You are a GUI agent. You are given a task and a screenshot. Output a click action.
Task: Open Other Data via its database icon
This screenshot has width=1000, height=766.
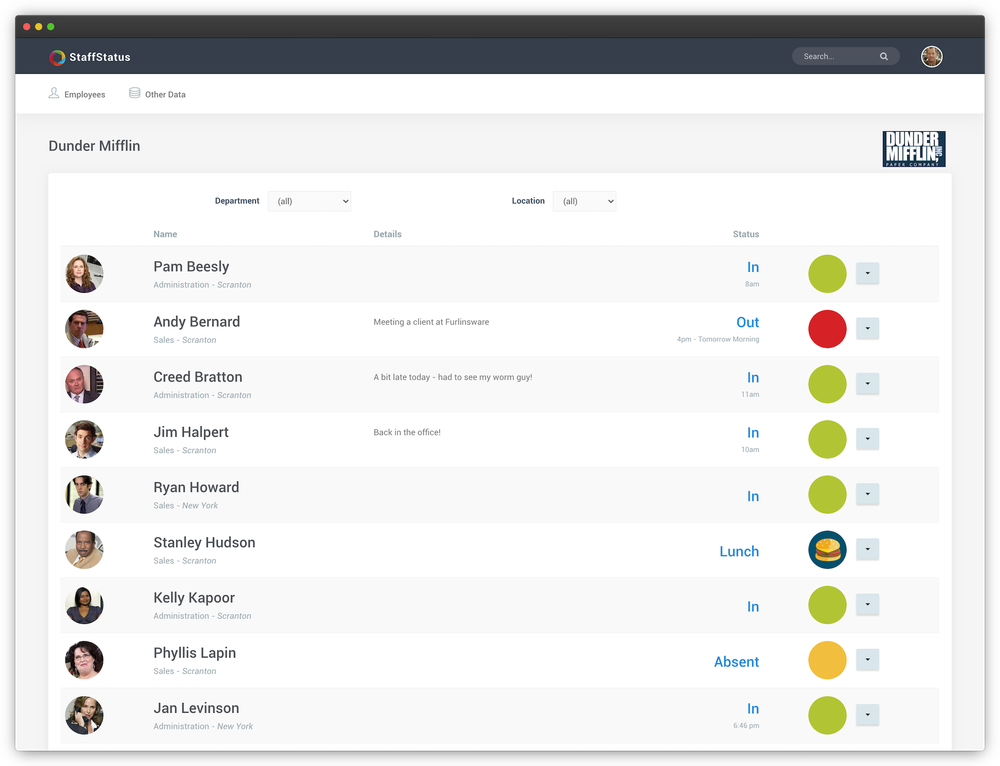pos(134,92)
